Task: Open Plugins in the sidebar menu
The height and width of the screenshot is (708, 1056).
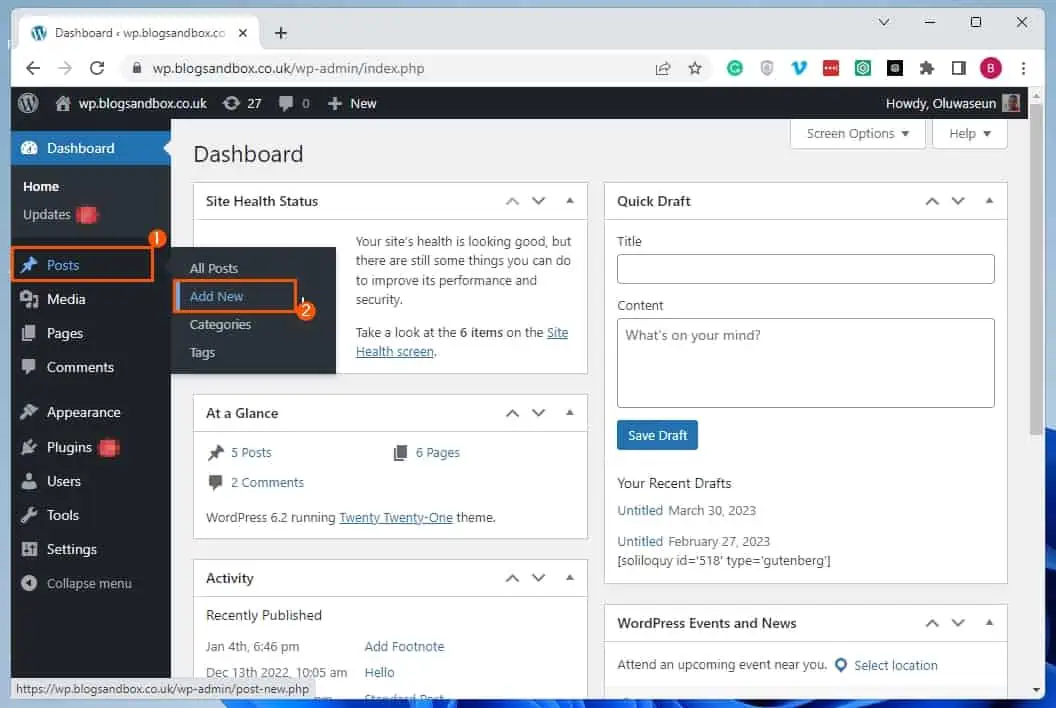Action: (90, 447)
